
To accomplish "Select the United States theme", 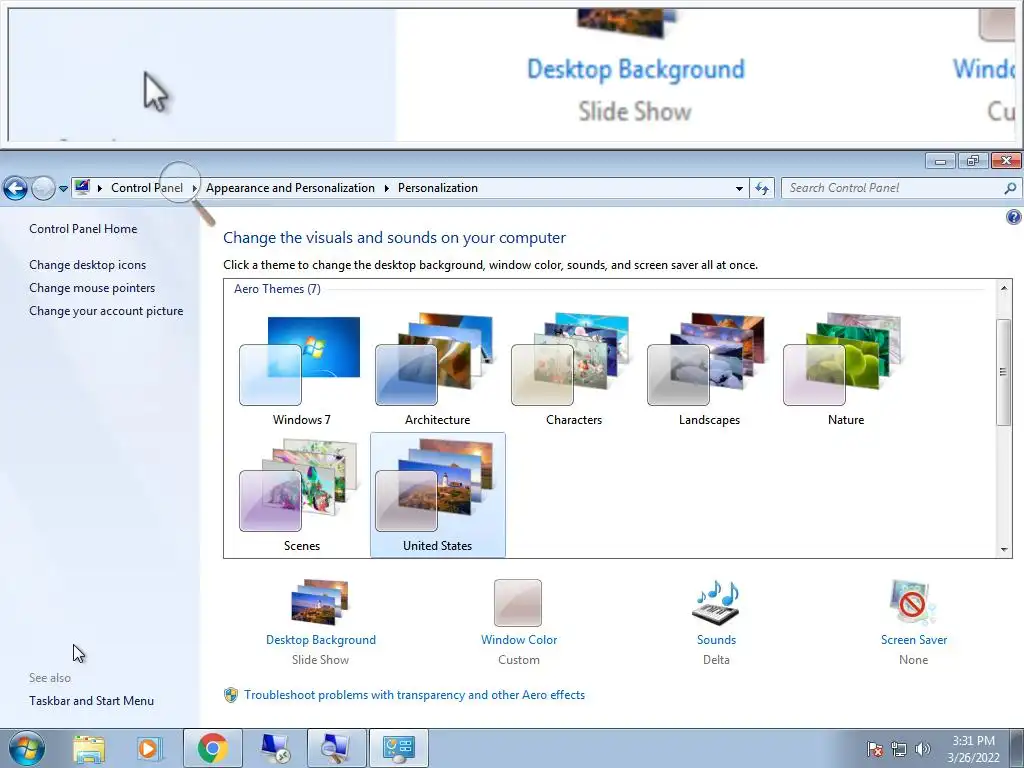I will pos(437,495).
